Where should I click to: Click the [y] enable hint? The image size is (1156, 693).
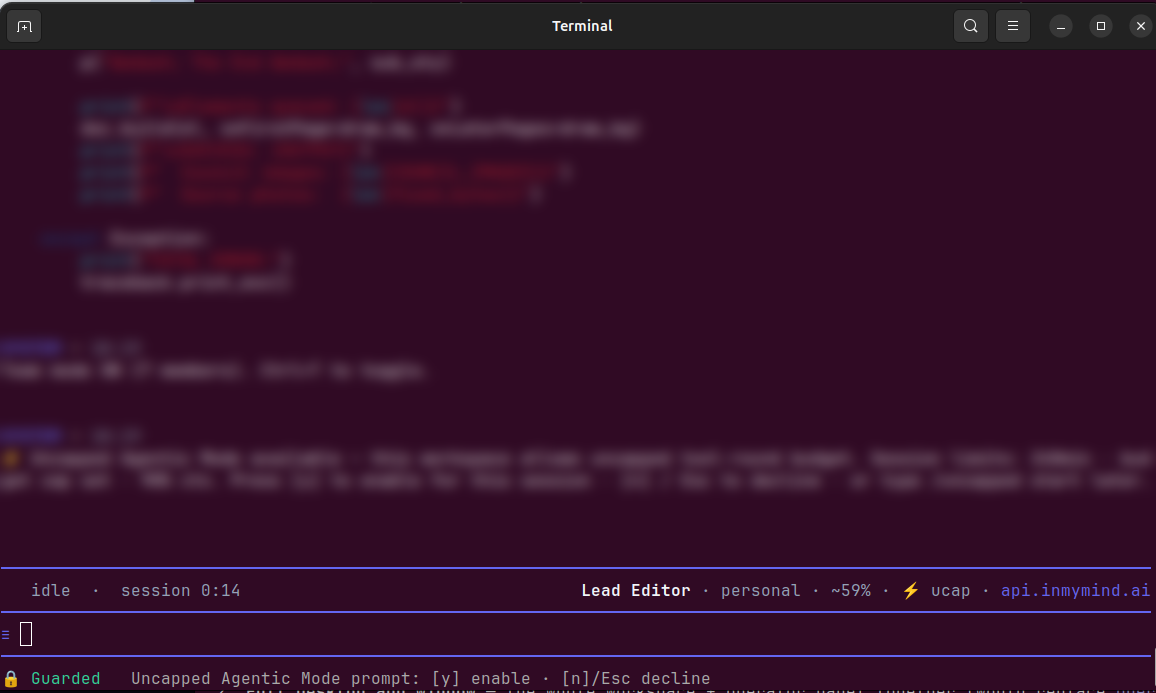481,678
